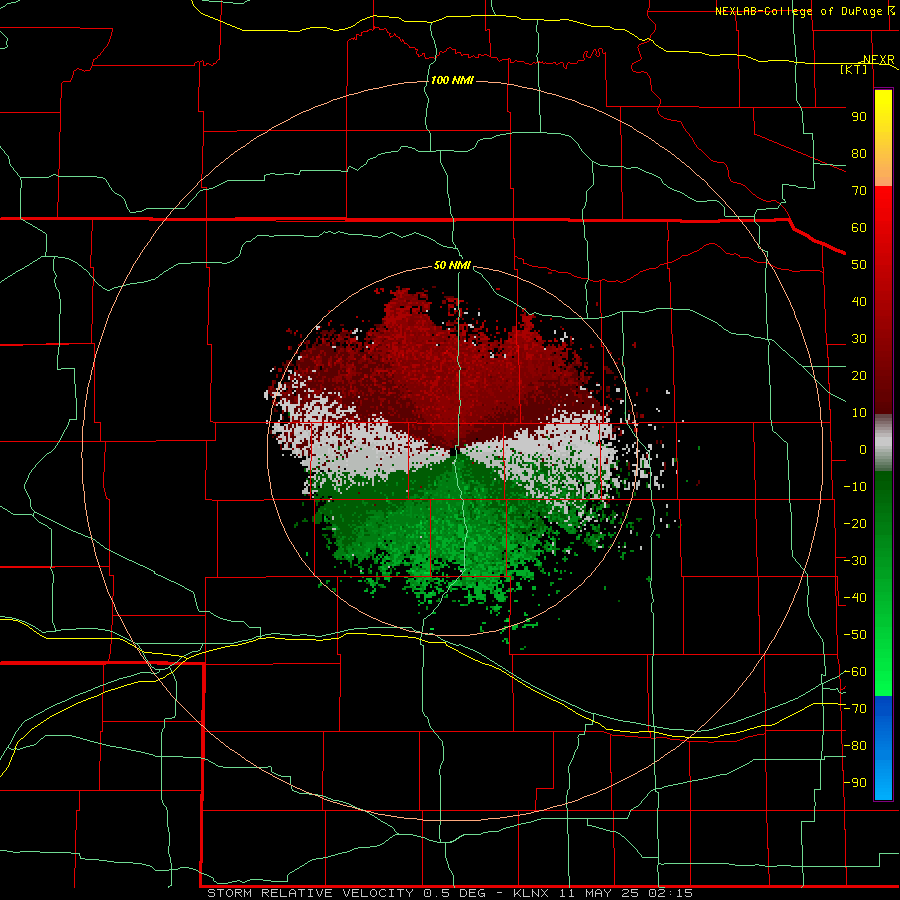Select the -70 scale label
This screenshot has height=900, width=900.
pyautogui.click(x=855, y=709)
